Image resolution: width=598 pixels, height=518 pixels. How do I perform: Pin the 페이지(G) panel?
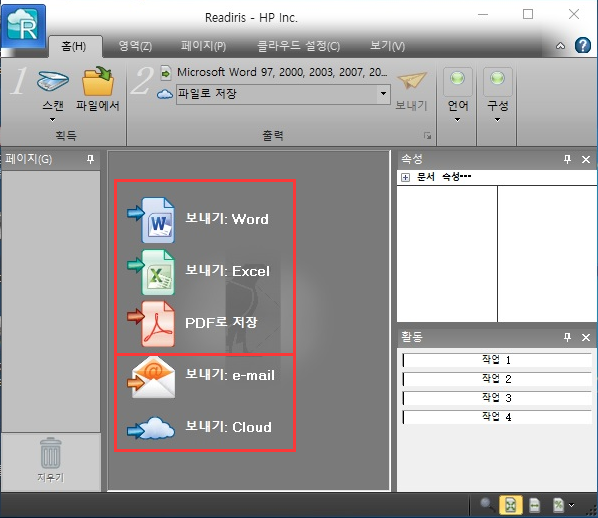pyautogui.click(x=90, y=159)
